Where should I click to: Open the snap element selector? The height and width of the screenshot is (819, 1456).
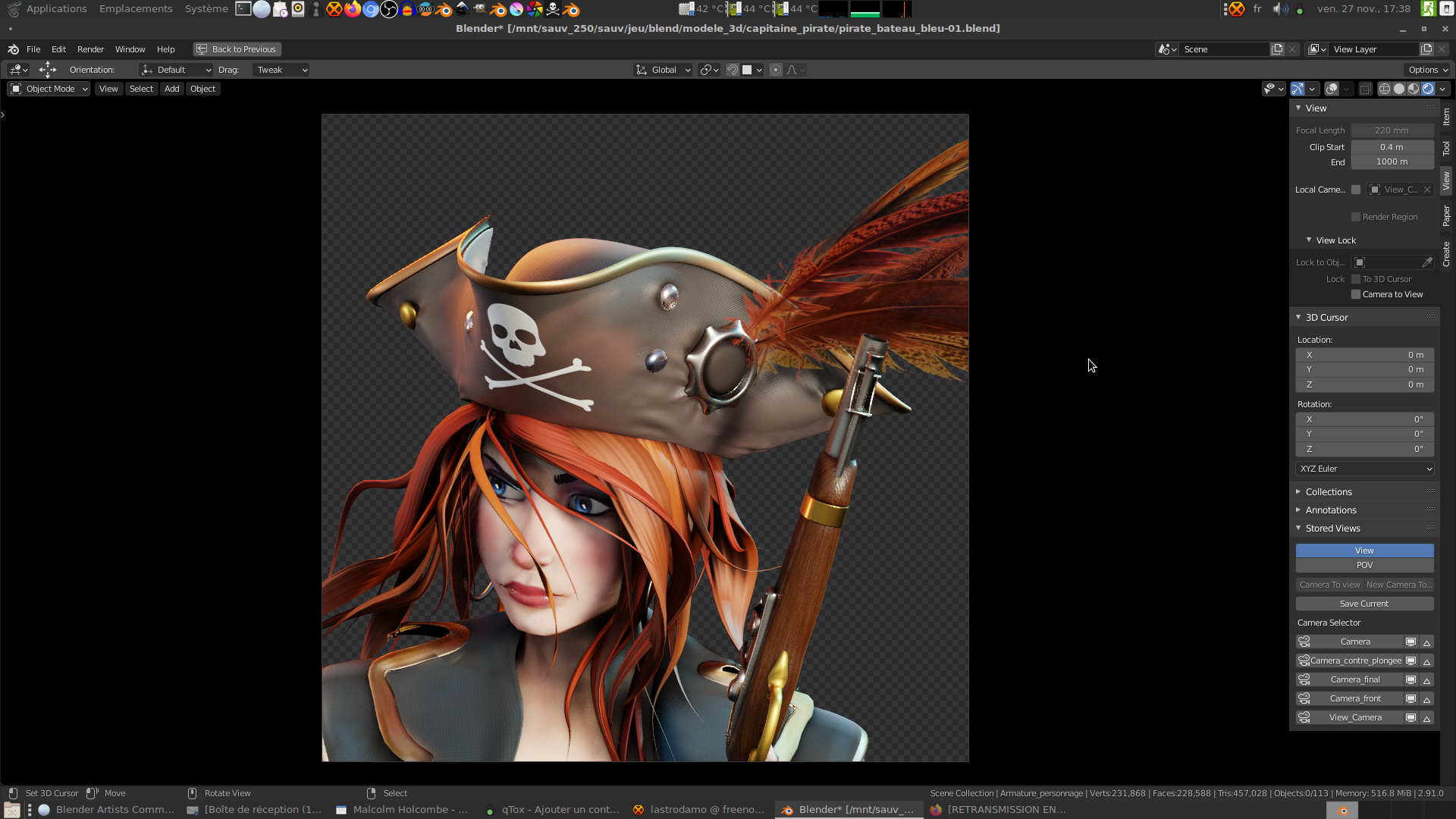[x=752, y=70]
